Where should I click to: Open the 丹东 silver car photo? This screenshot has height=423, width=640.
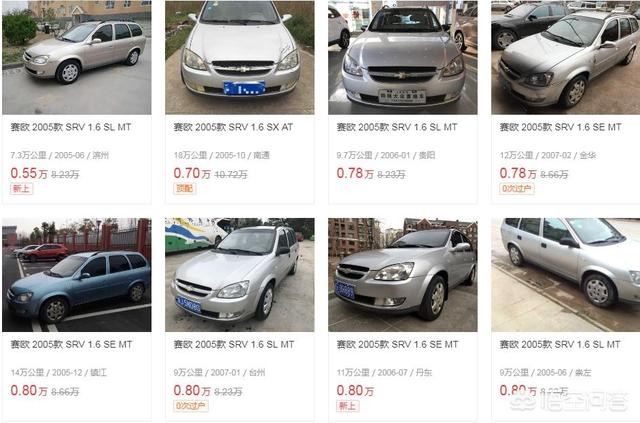coord(402,275)
